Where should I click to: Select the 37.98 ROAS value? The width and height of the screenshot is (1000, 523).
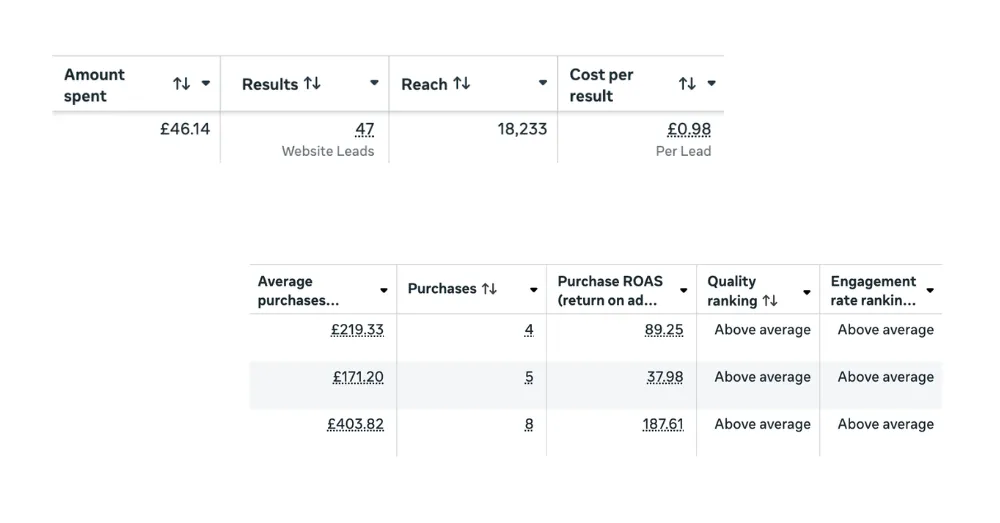coord(665,377)
